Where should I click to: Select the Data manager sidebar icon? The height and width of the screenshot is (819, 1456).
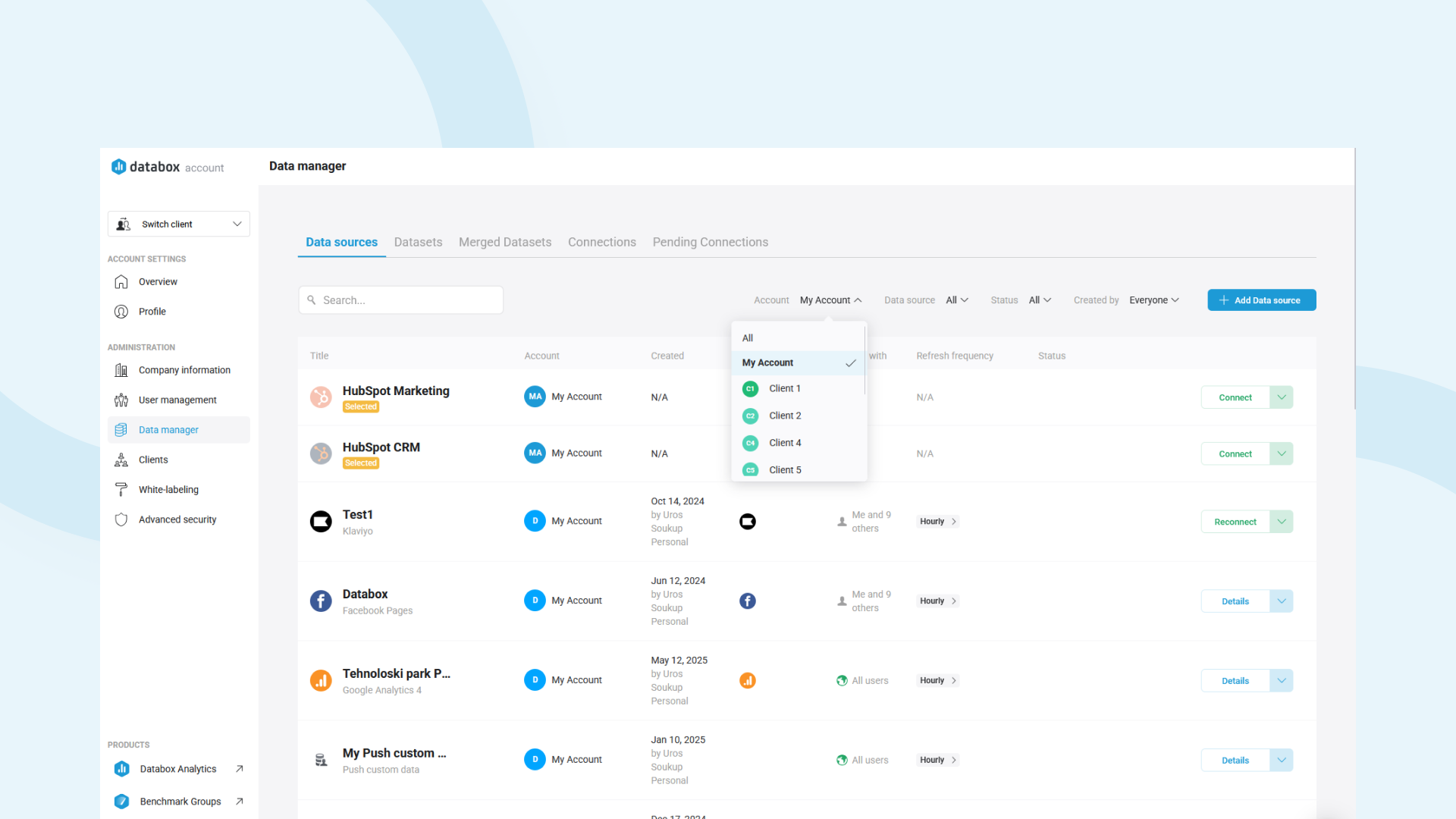coord(121,429)
